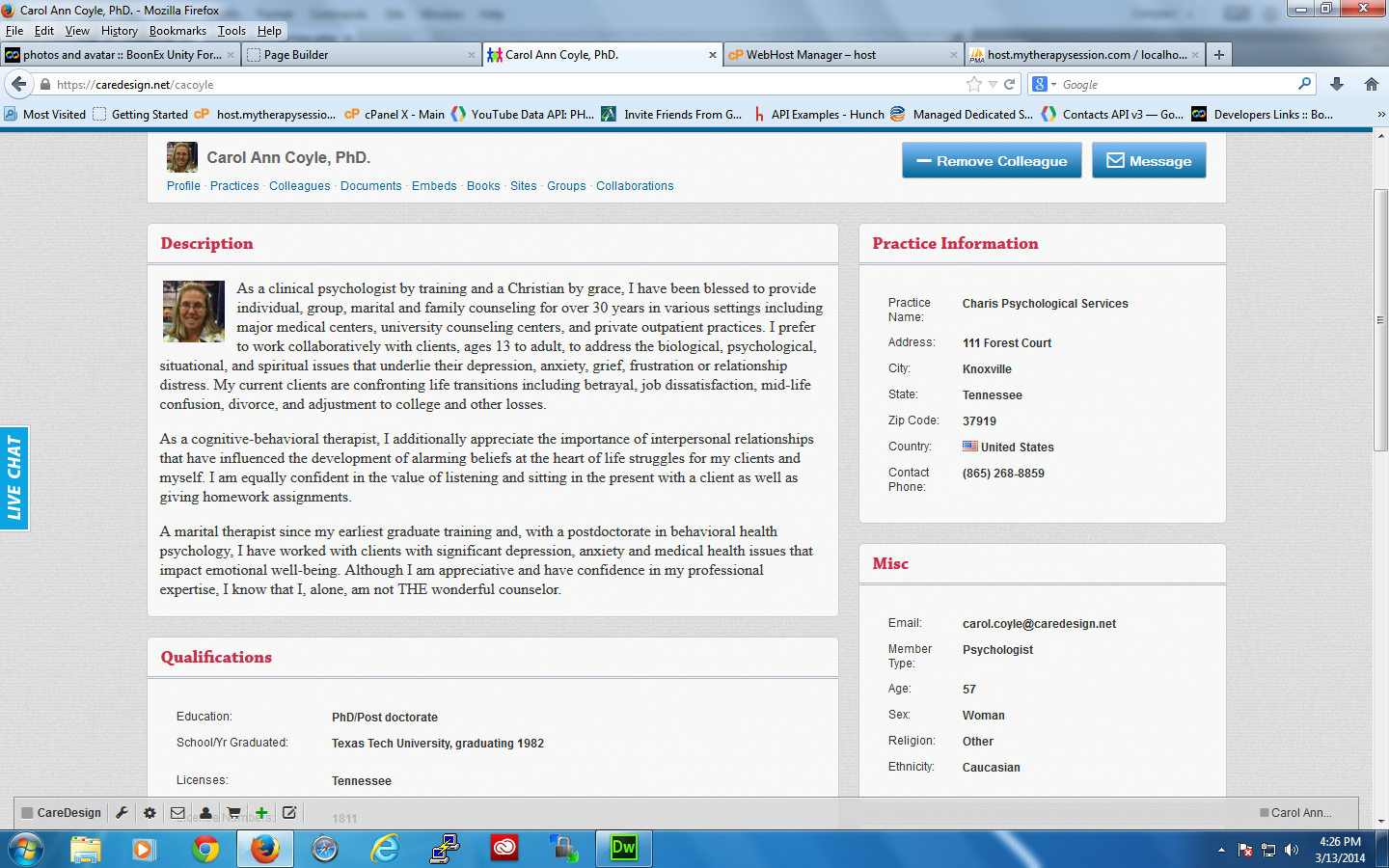Click the profile photo in Description
This screenshot has height=868, width=1389.
coord(194,312)
